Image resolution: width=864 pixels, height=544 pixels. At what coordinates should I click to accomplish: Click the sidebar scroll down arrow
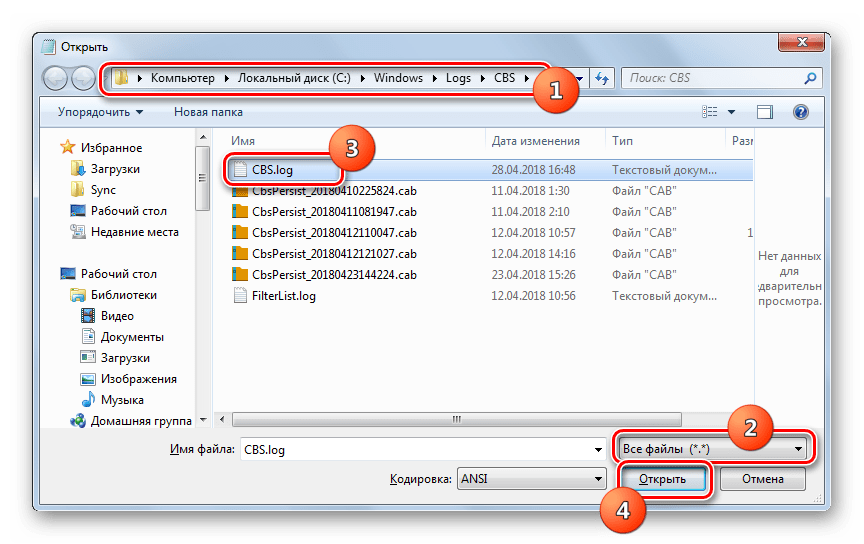coord(203,420)
